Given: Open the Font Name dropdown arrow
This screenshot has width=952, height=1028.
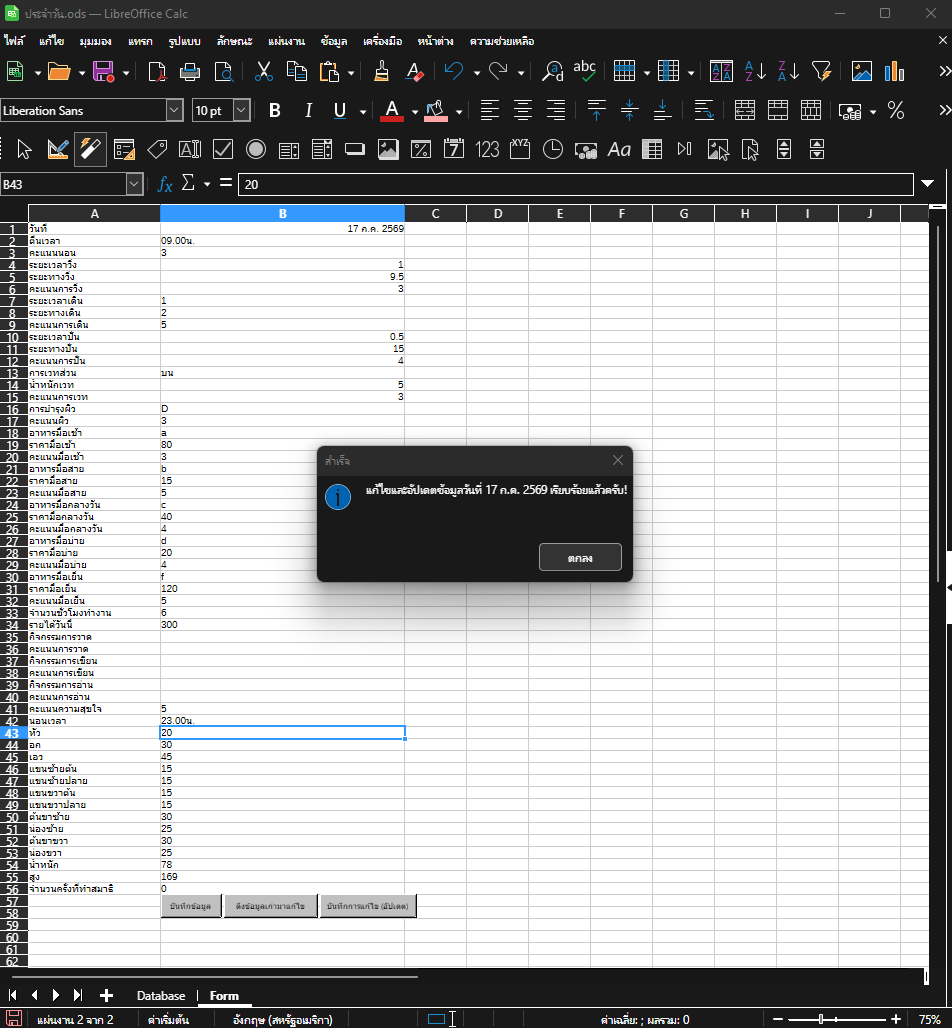Looking at the screenshot, I should (x=174, y=111).
